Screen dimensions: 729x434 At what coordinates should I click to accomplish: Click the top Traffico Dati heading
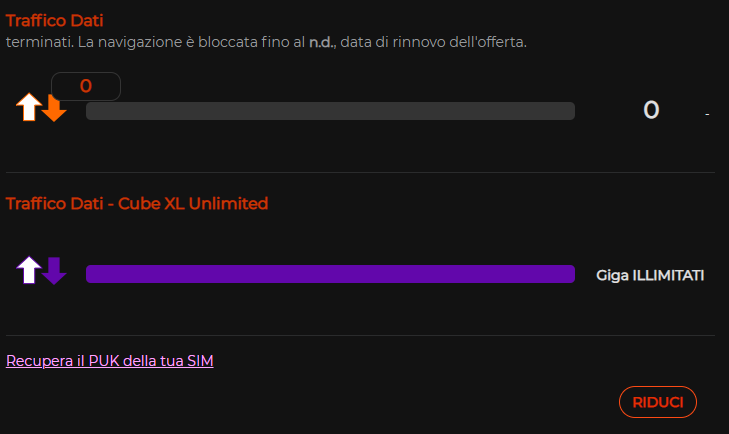54,20
